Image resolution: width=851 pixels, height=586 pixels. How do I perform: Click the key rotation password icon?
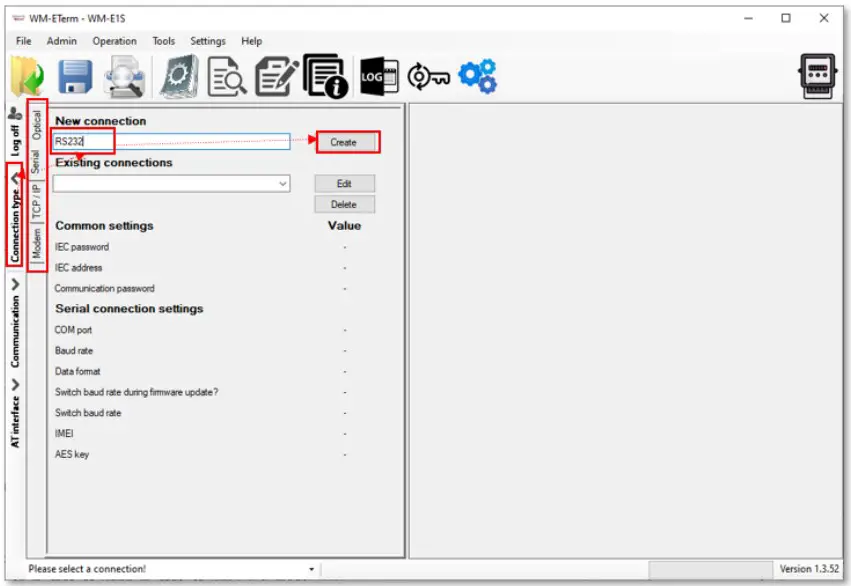pos(428,77)
